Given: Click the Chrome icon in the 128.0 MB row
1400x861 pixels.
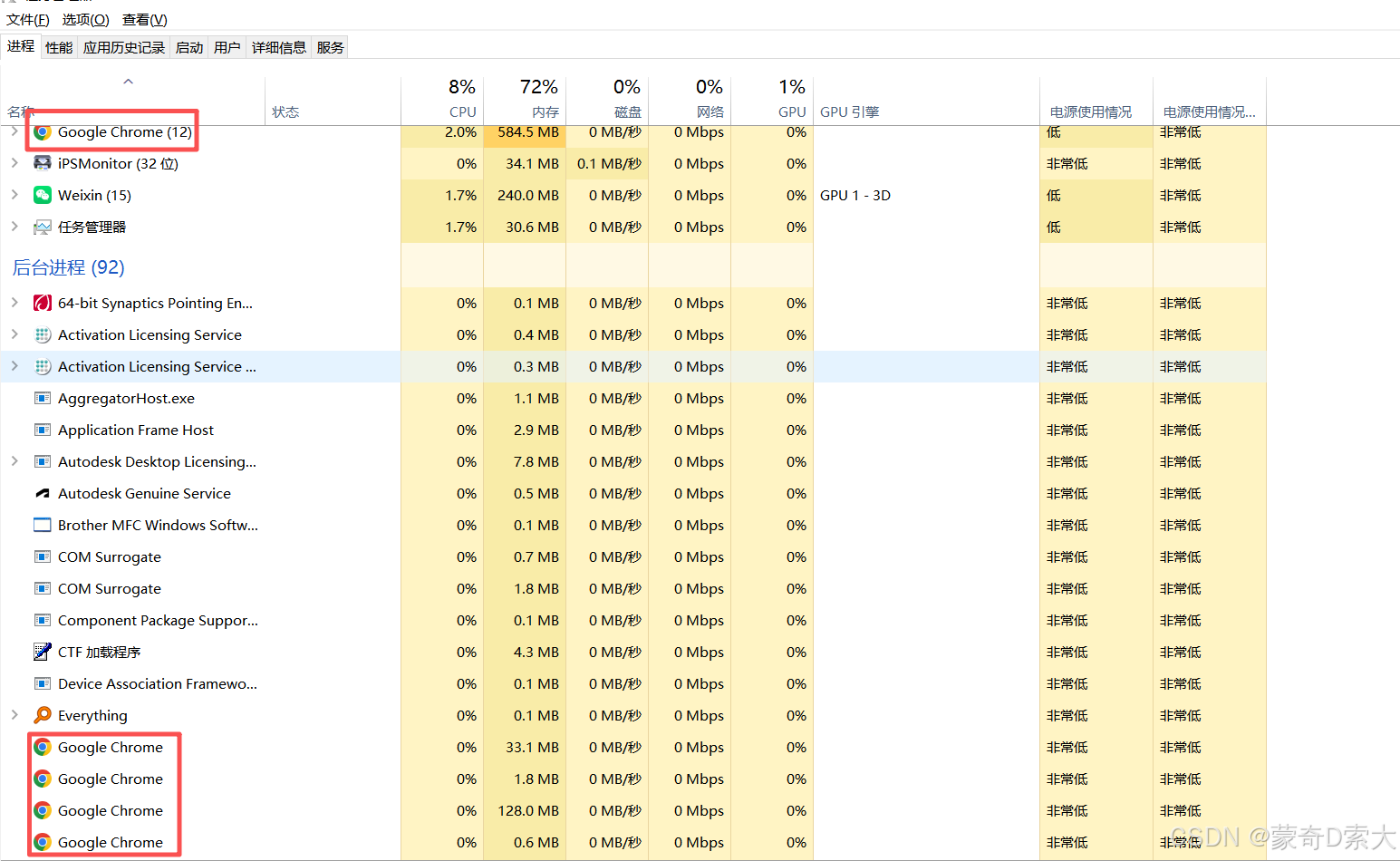Looking at the screenshot, I should click(x=43, y=810).
